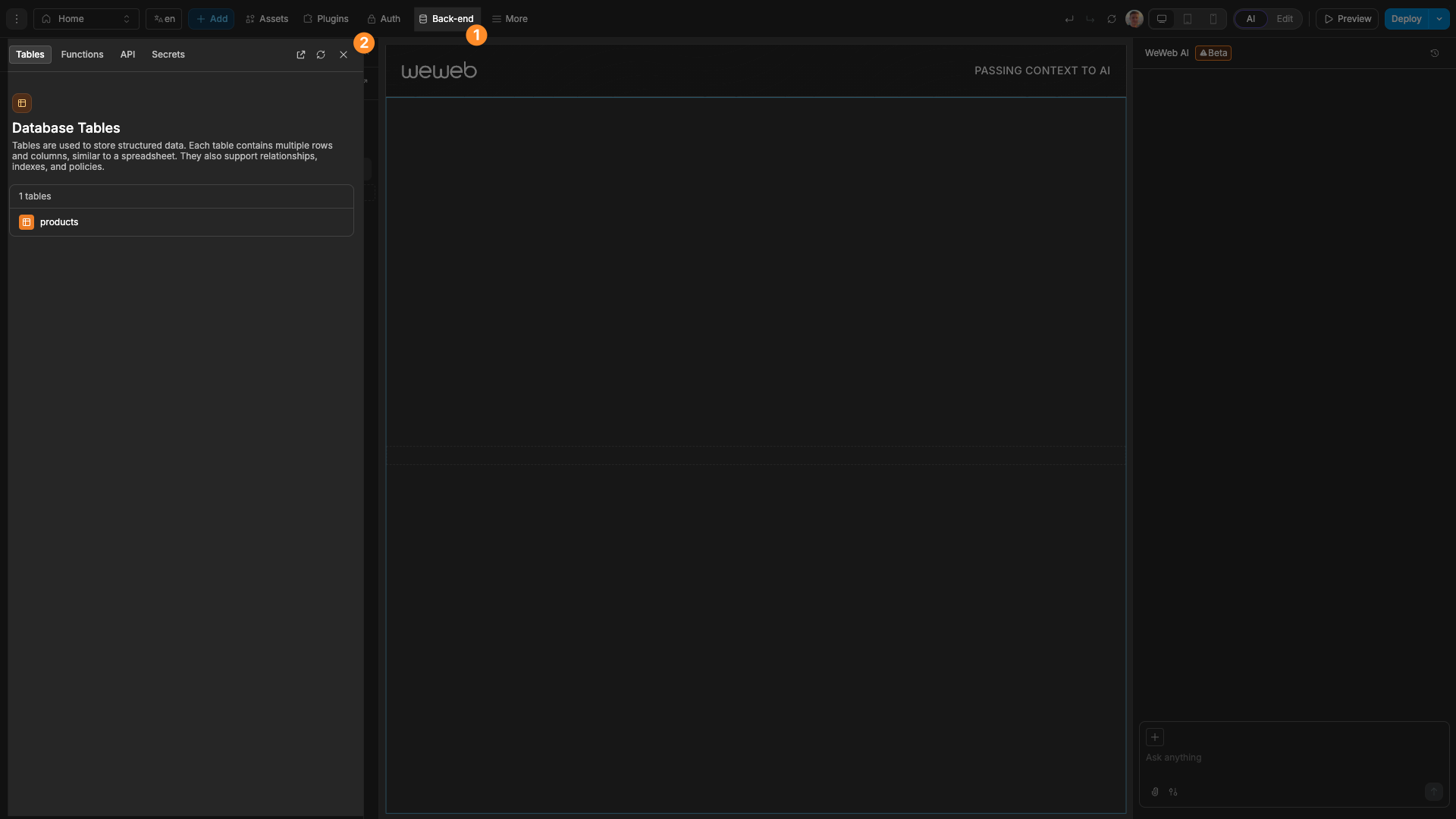This screenshot has width=1456, height=819.
Task: Open the Home project dropdown
Action: 85,19
